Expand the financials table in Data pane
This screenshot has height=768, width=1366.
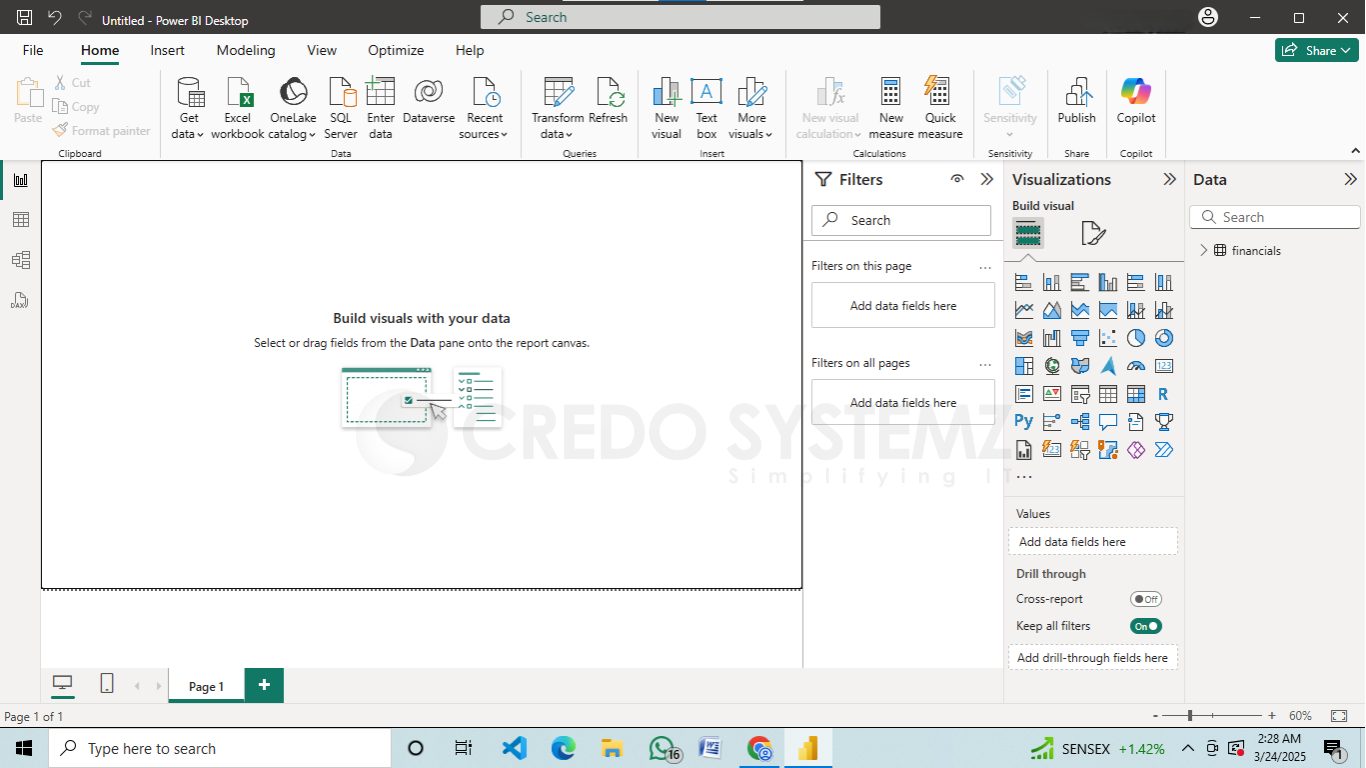[1203, 251]
